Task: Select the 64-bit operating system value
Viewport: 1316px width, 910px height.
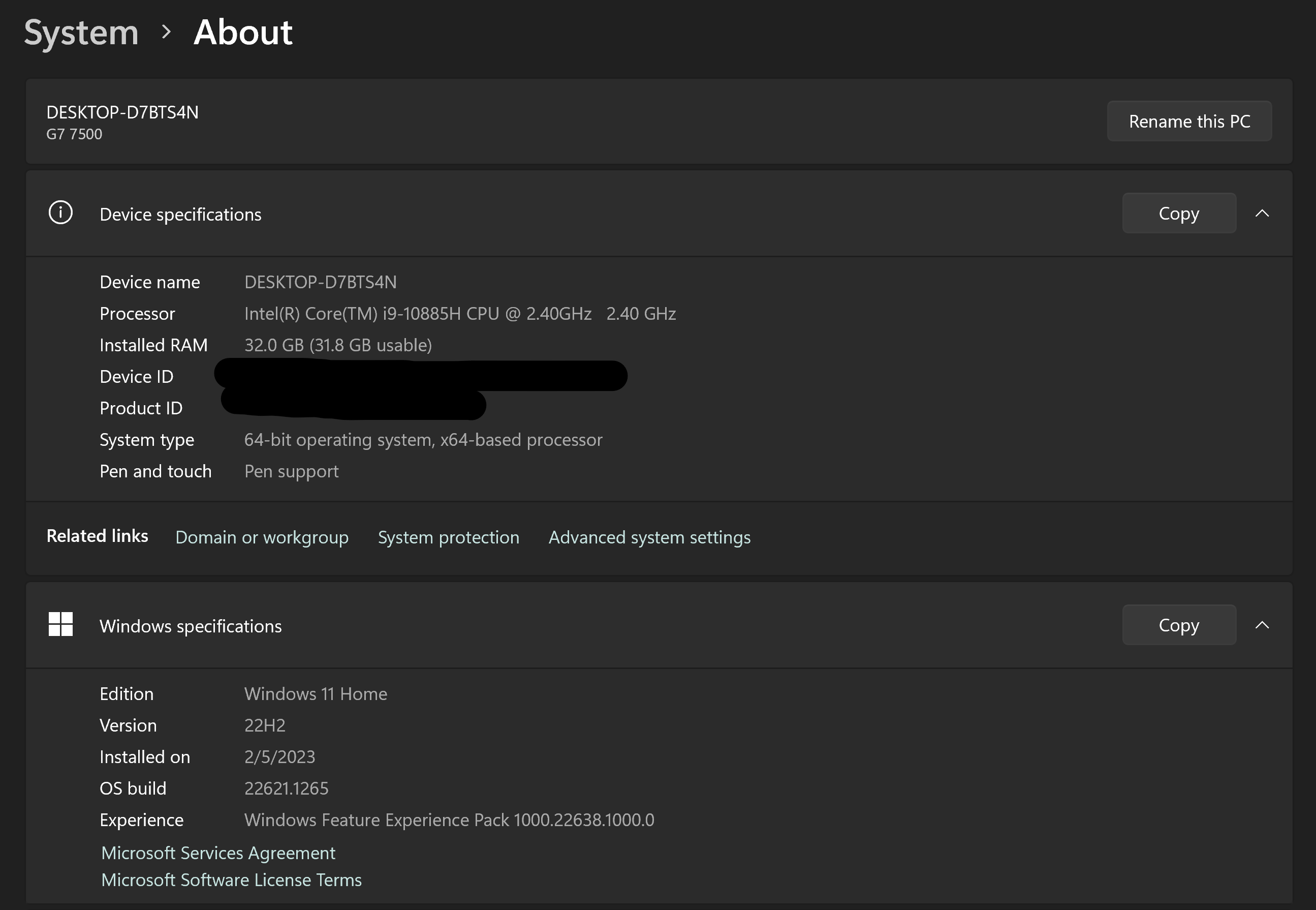Action: pos(423,440)
